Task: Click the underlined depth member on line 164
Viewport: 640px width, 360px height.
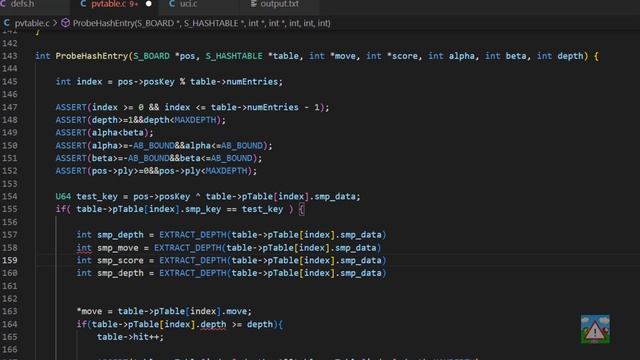Action: click(213, 324)
